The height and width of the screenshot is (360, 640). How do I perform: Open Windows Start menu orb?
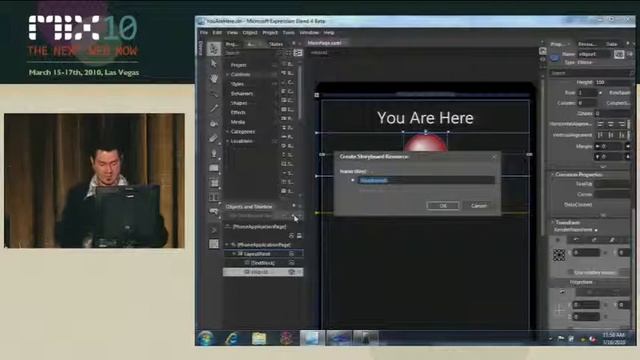coord(206,338)
